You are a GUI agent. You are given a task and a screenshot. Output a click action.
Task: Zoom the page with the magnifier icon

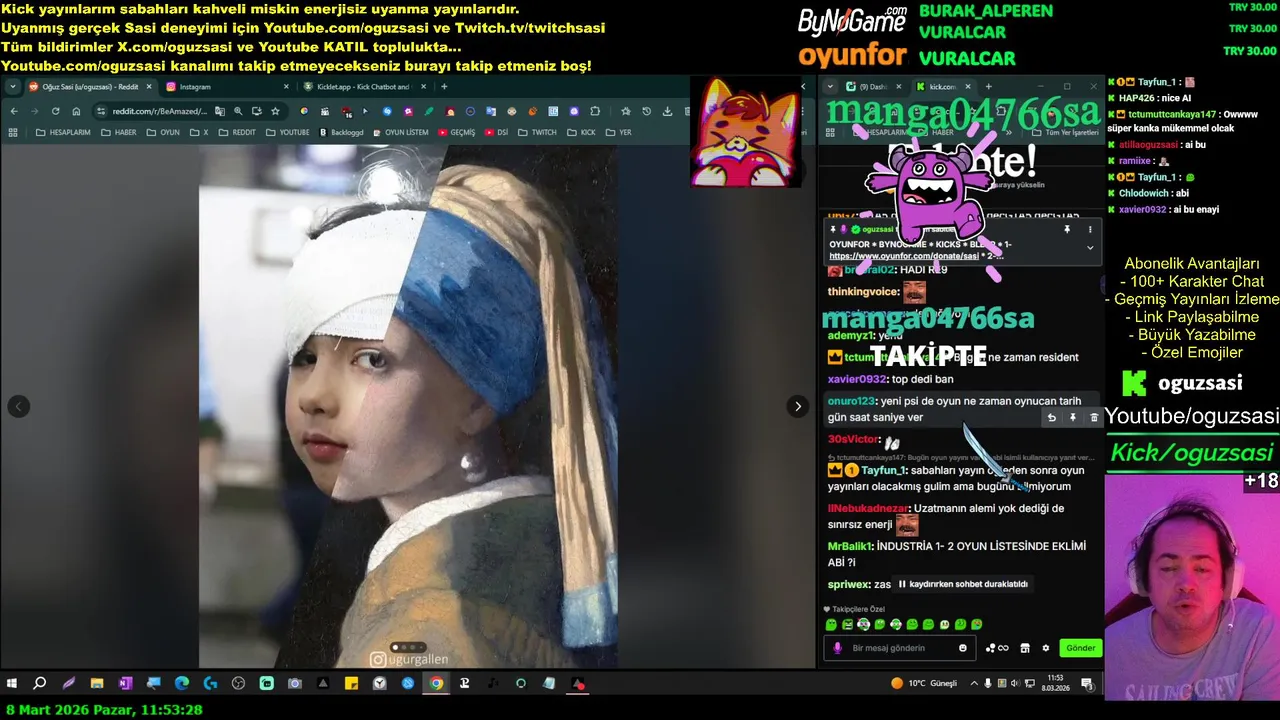click(x=238, y=111)
